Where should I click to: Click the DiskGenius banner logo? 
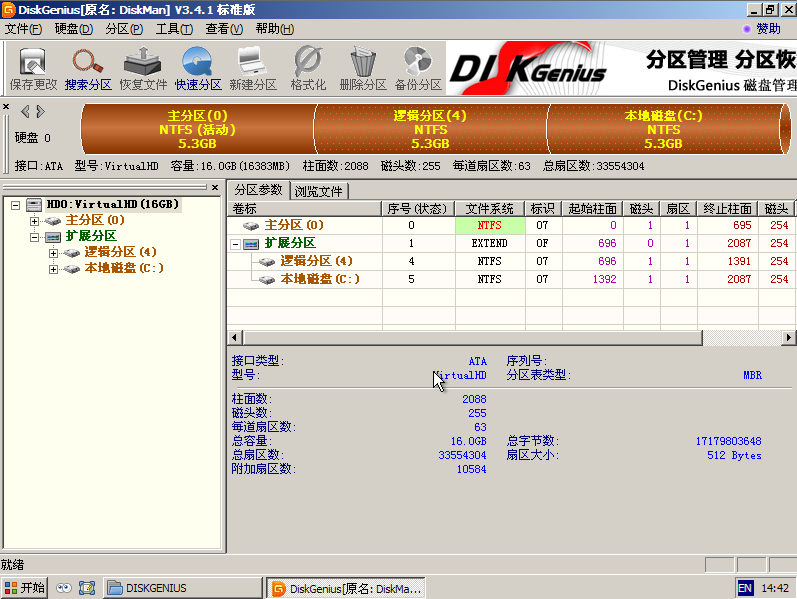pyautogui.click(x=529, y=70)
